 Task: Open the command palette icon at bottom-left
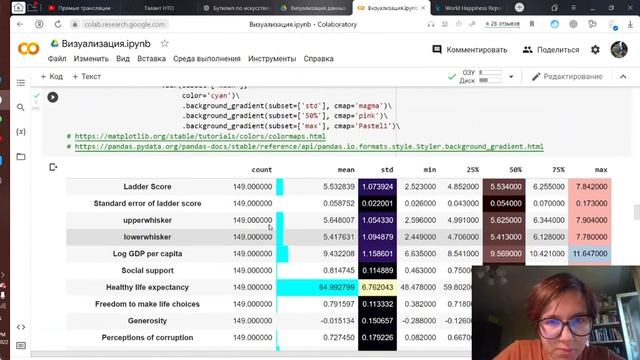(21, 346)
